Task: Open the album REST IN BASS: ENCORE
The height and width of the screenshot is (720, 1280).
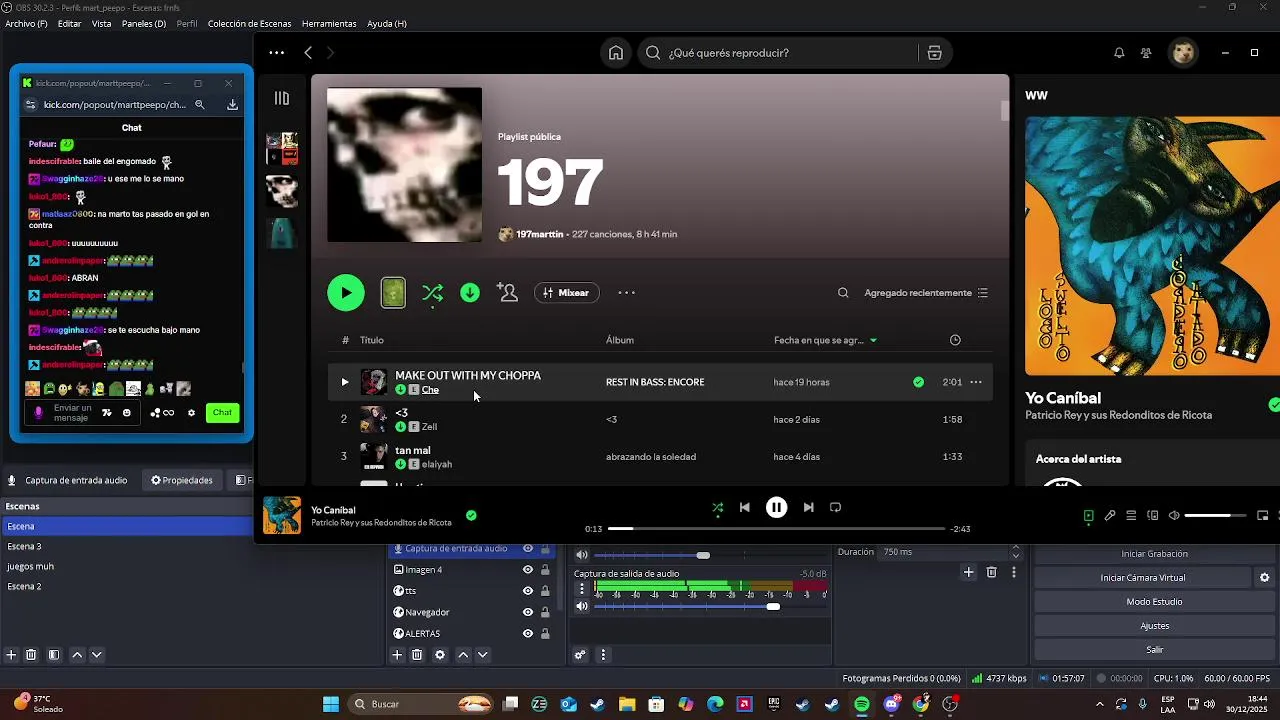Action: click(x=655, y=382)
